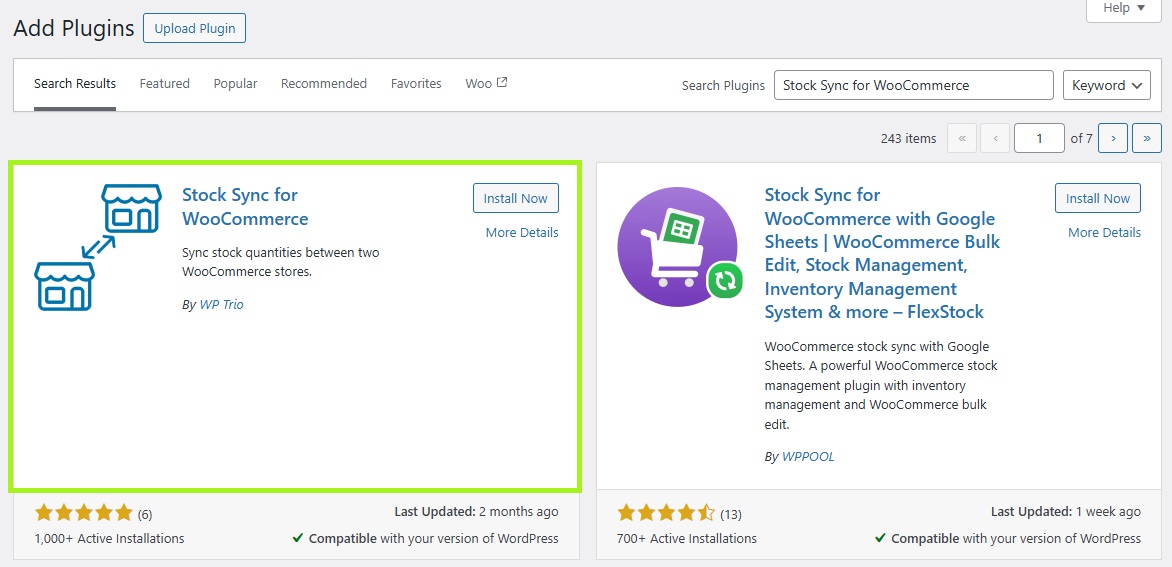
Task: Expand the Keyword search type dropdown
Action: point(1106,85)
